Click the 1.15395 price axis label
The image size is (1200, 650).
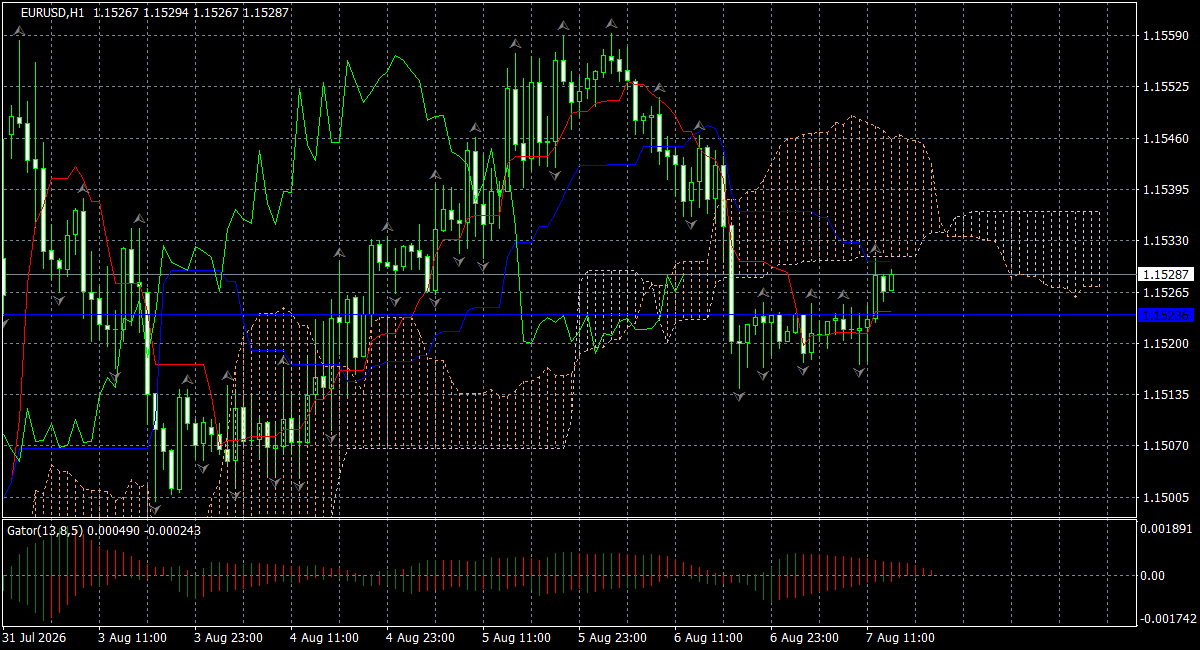[1164, 190]
